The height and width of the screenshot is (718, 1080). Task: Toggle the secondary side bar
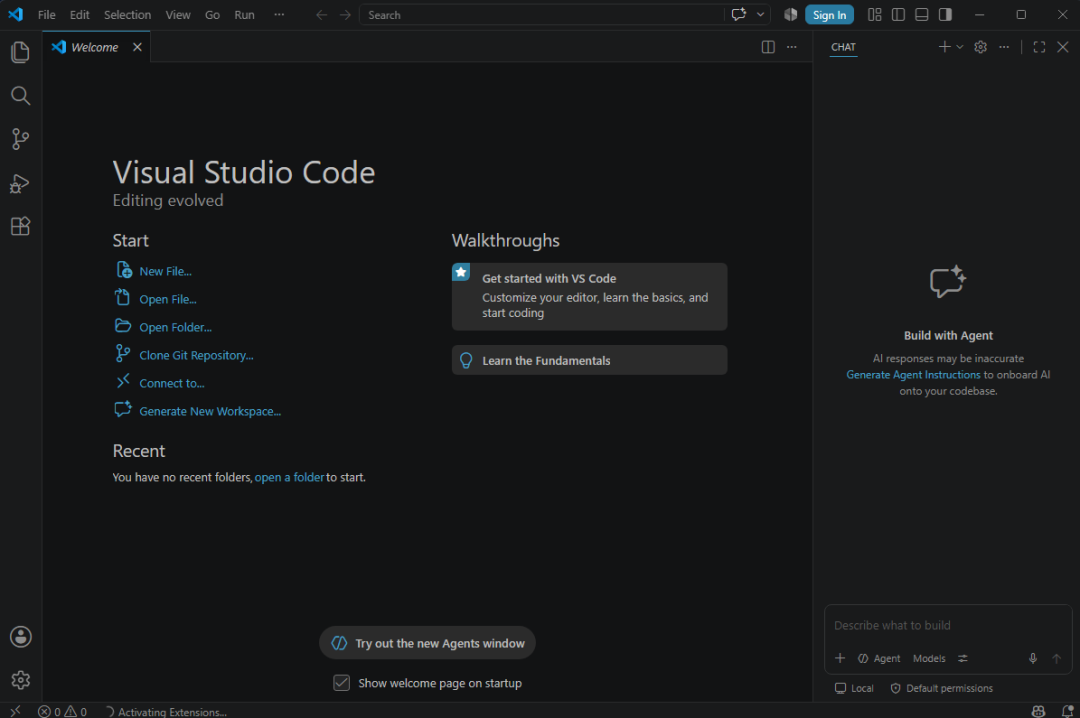coord(945,14)
